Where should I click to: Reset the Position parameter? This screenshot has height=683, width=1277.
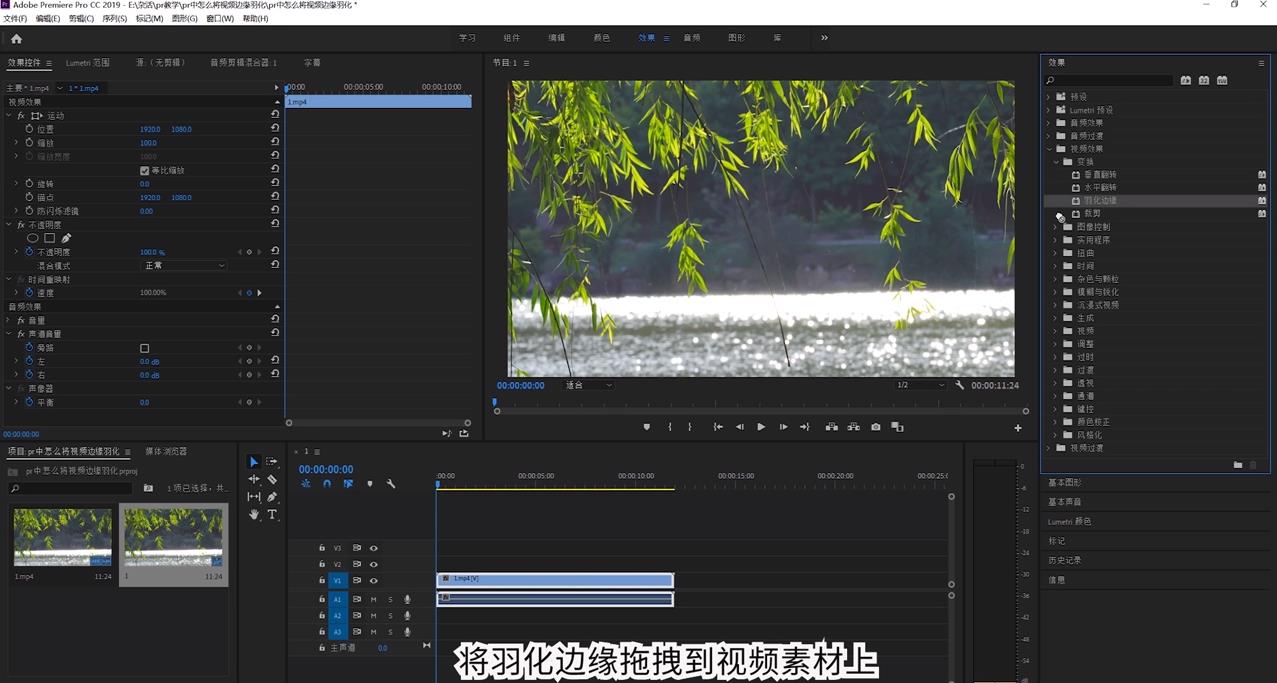click(275, 129)
